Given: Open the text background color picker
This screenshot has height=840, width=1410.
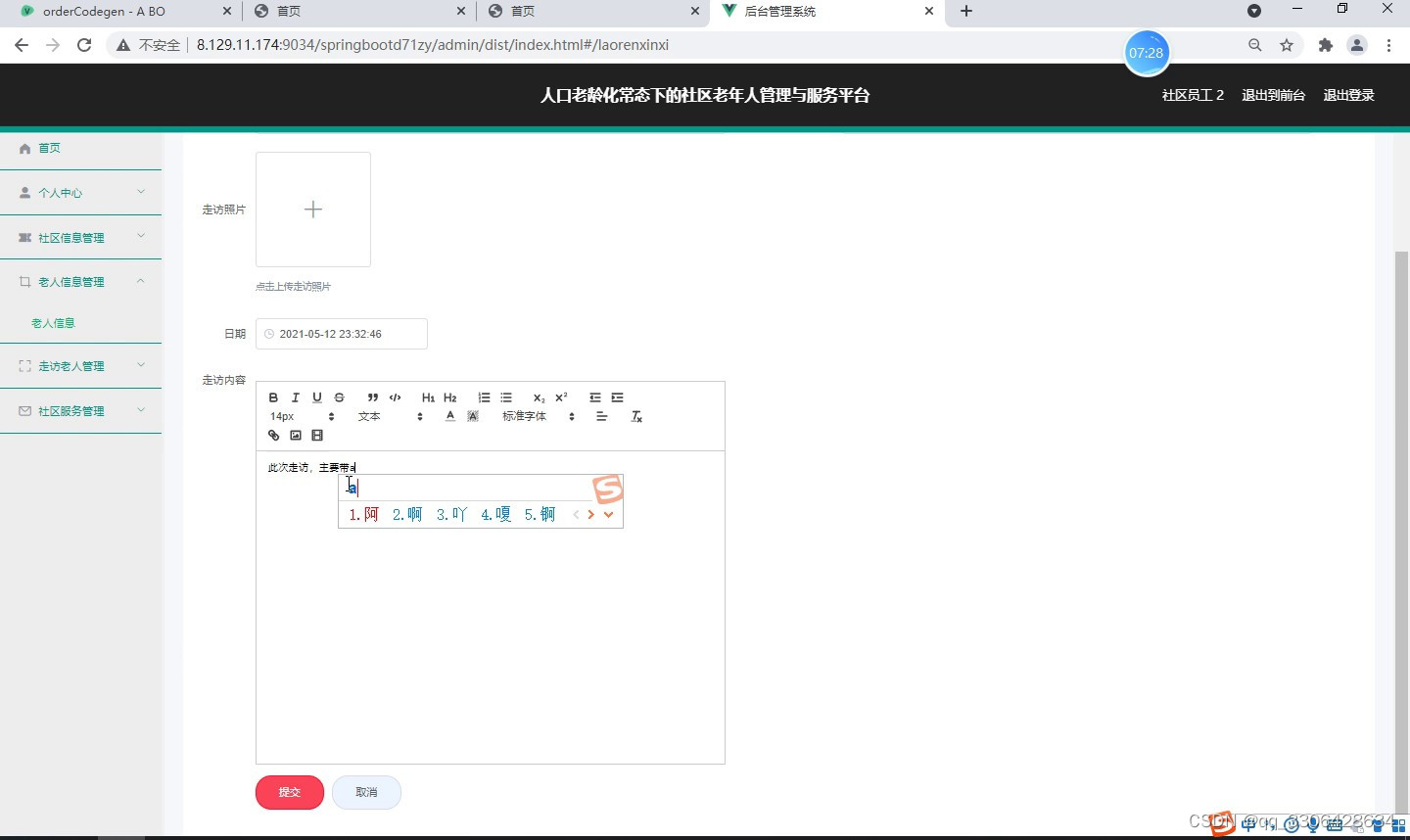Looking at the screenshot, I should (473, 416).
